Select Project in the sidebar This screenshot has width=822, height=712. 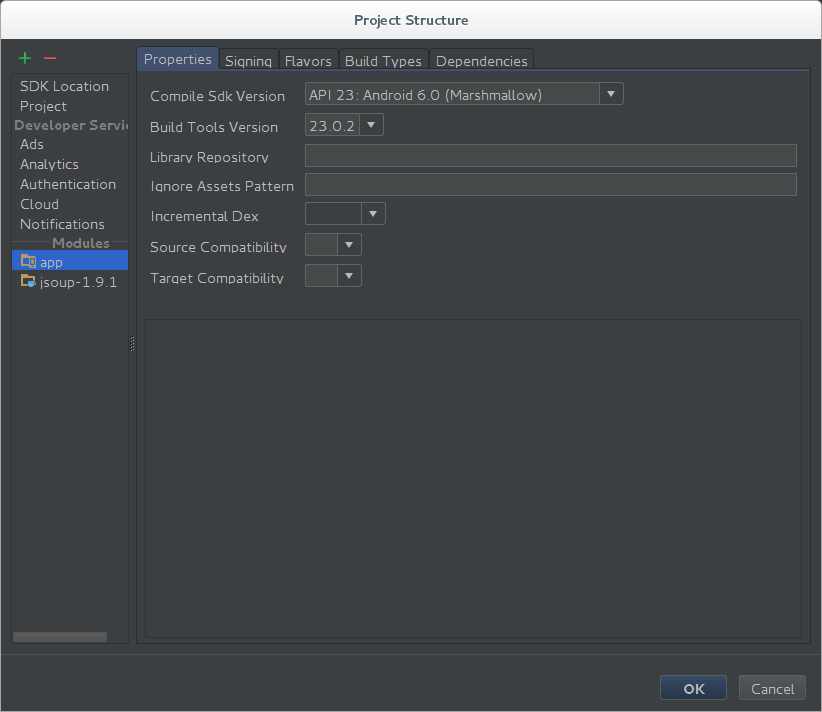[x=43, y=106]
